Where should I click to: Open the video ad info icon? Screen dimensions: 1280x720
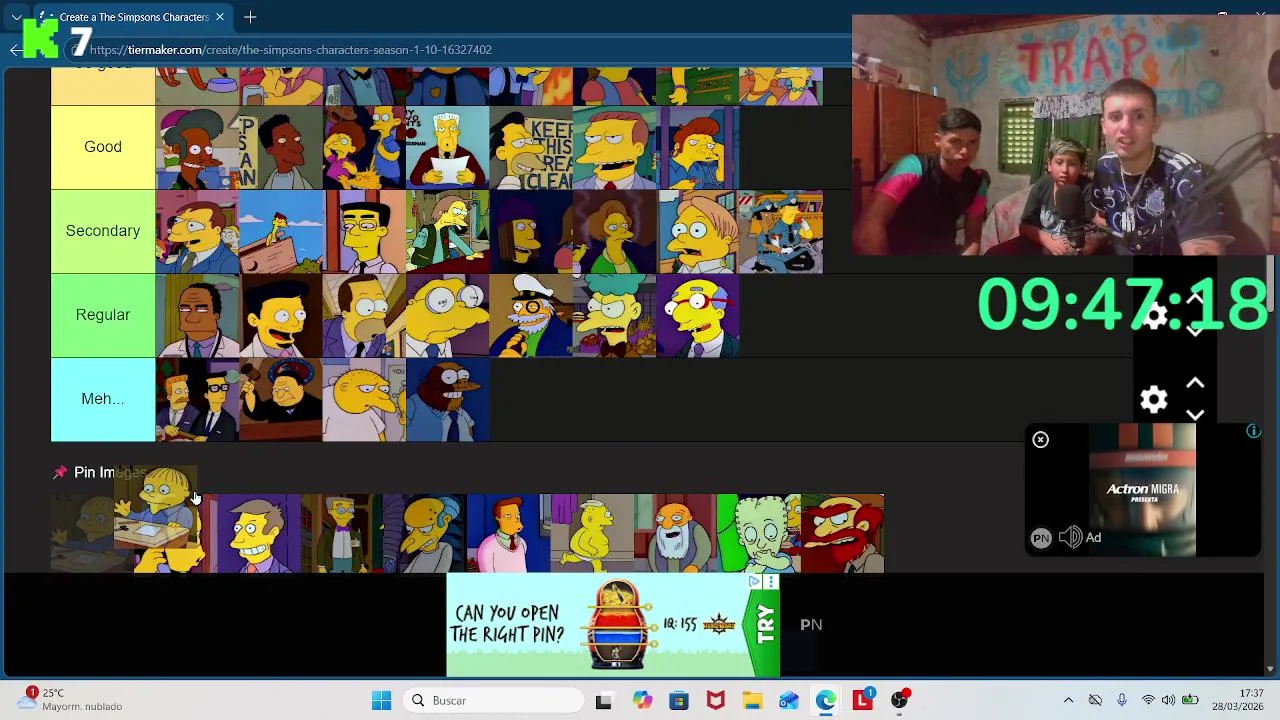click(x=1253, y=431)
